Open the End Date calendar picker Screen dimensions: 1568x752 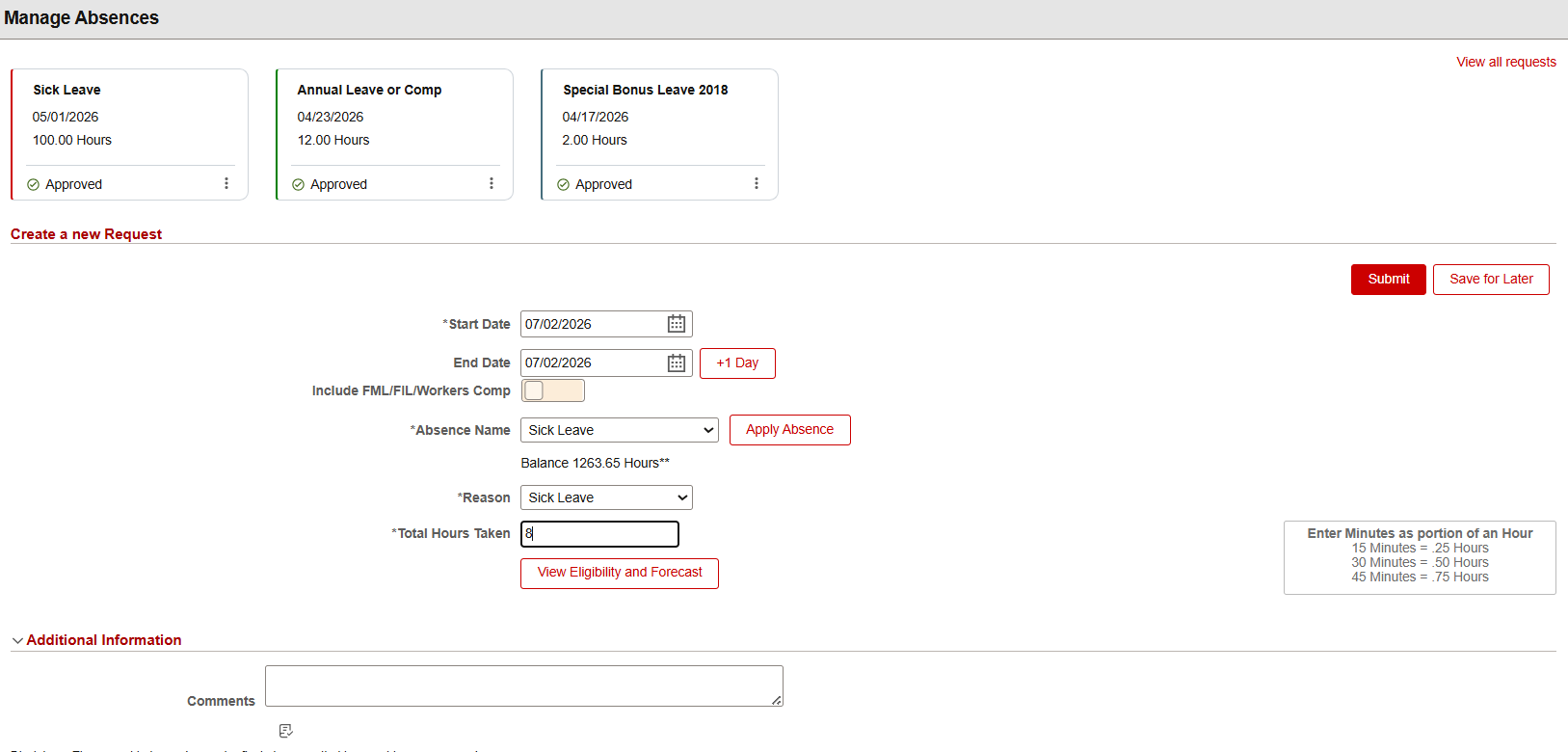(677, 363)
